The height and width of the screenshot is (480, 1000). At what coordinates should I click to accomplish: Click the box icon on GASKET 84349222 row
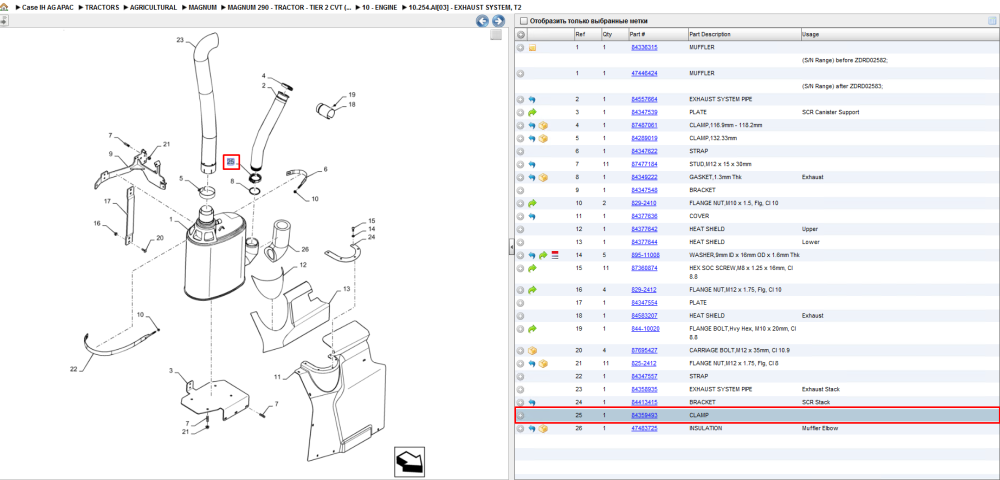point(543,177)
